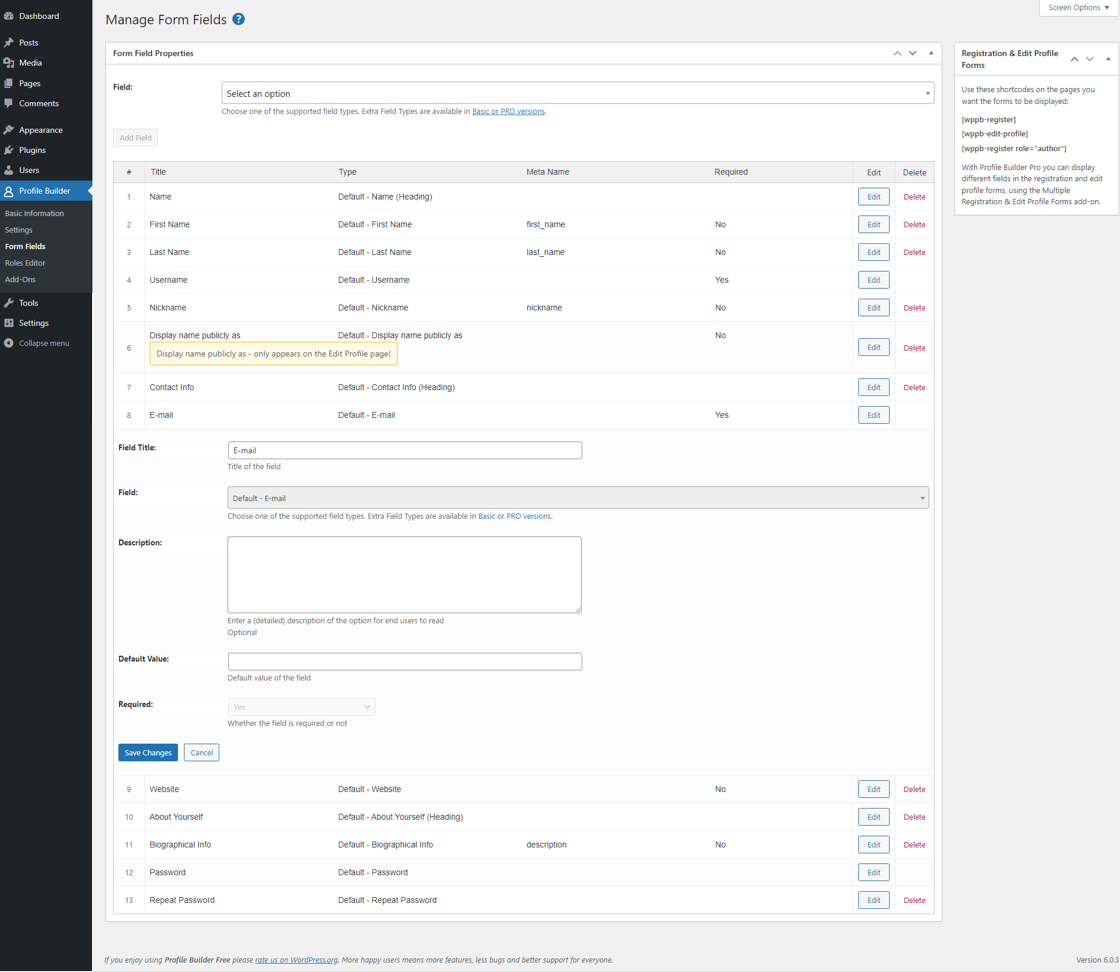Open the Select an option field dropdown

[x=578, y=92]
